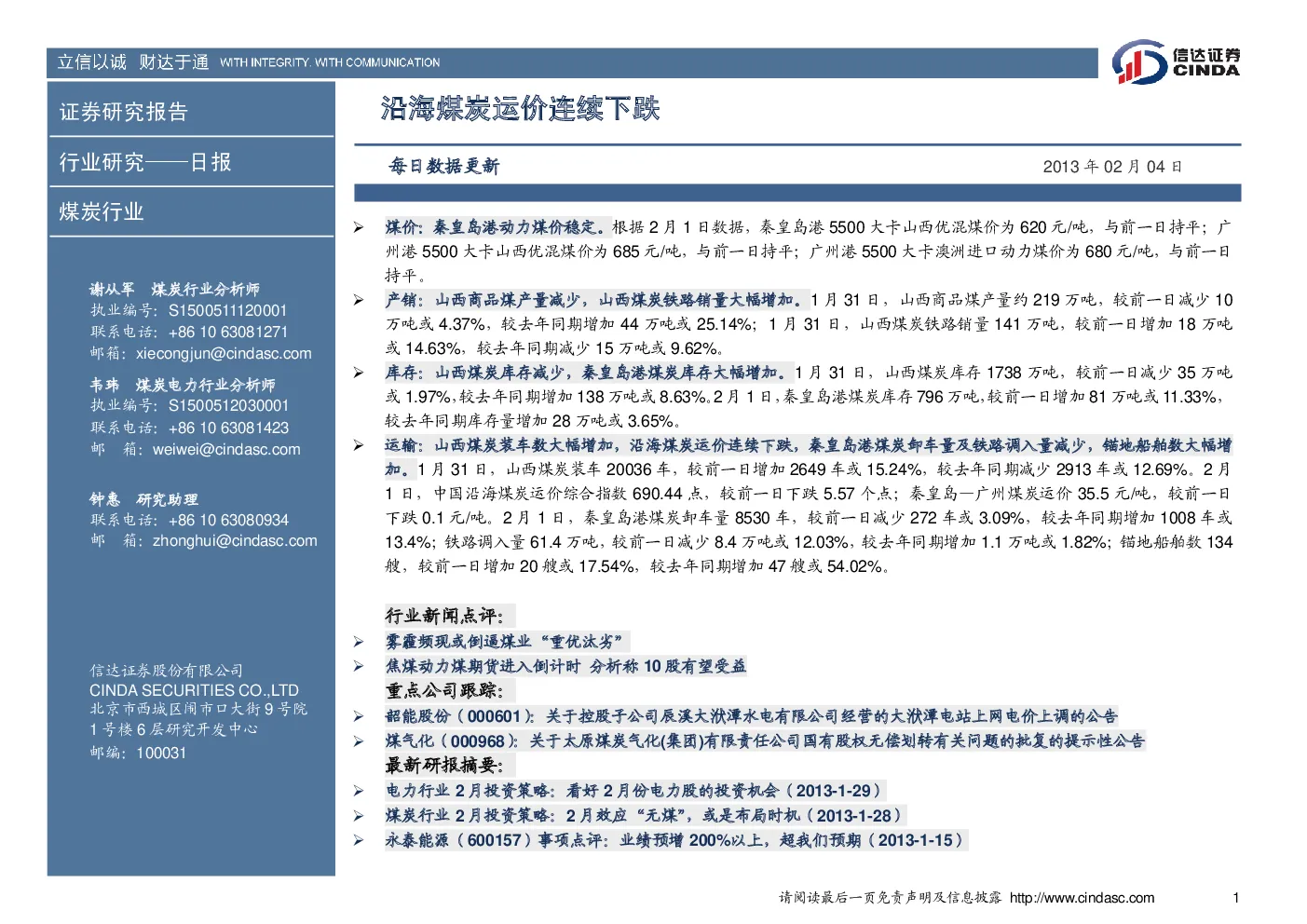This screenshot has height=924, width=1307.
Task: Click the heading 每日数据更新
Action: (444, 167)
